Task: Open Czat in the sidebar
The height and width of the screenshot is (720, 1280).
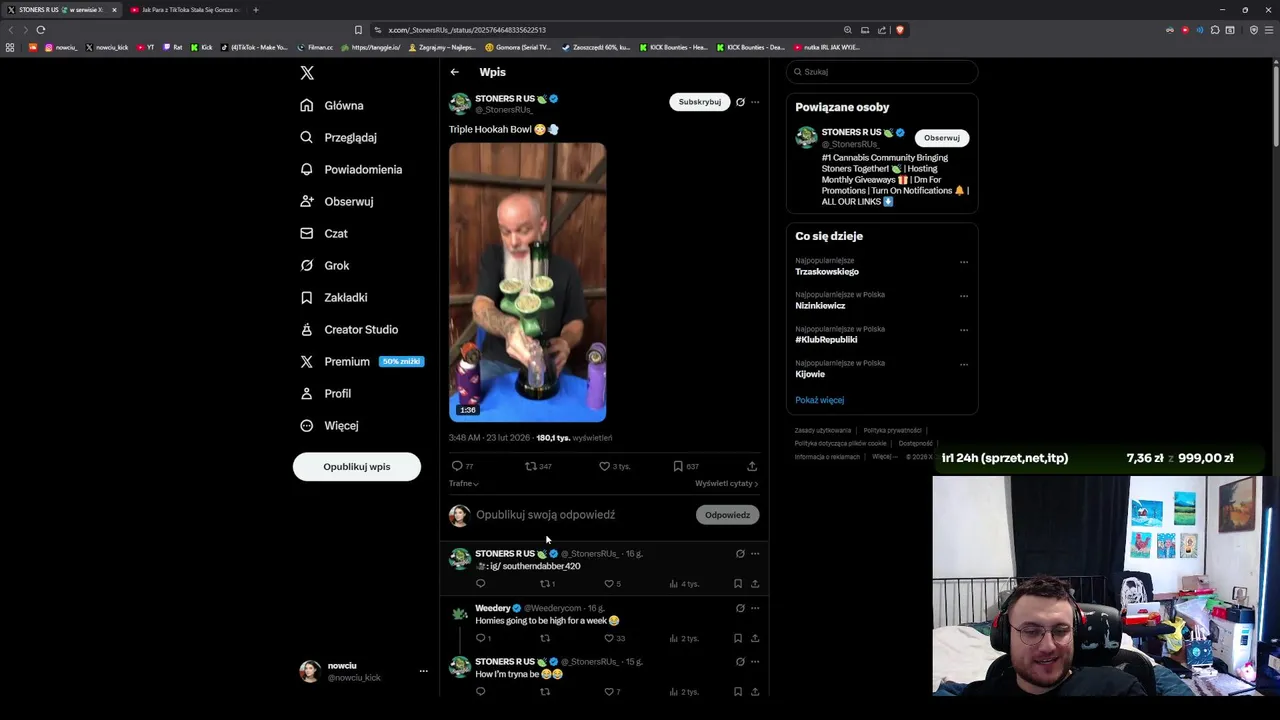Action: (x=324, y=233)
